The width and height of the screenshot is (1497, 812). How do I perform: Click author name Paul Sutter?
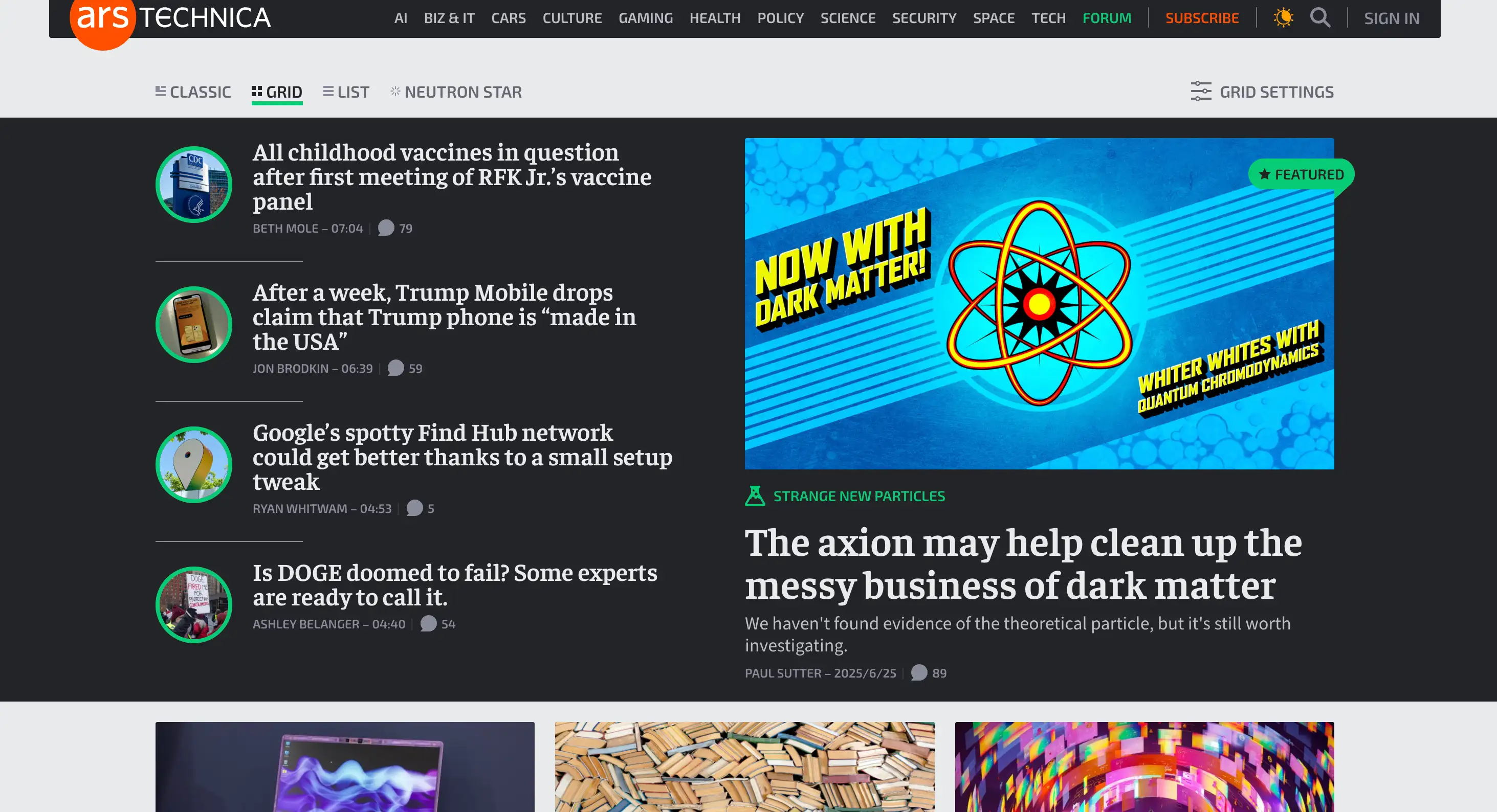click(783, 673)
